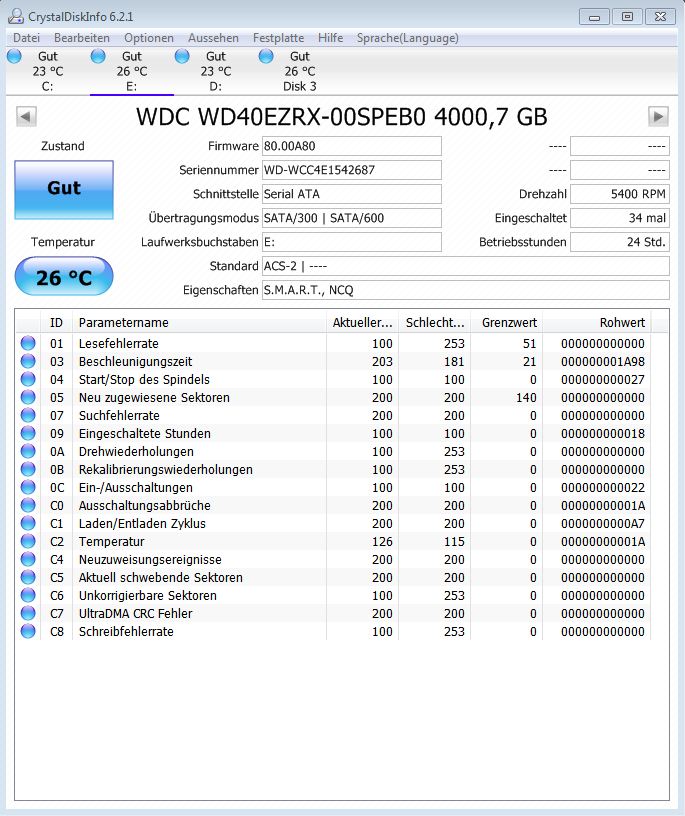Click status orb for Drehwiederholungen row
Image resolution: width=685 pixels, height=816 pixels.
28,451
